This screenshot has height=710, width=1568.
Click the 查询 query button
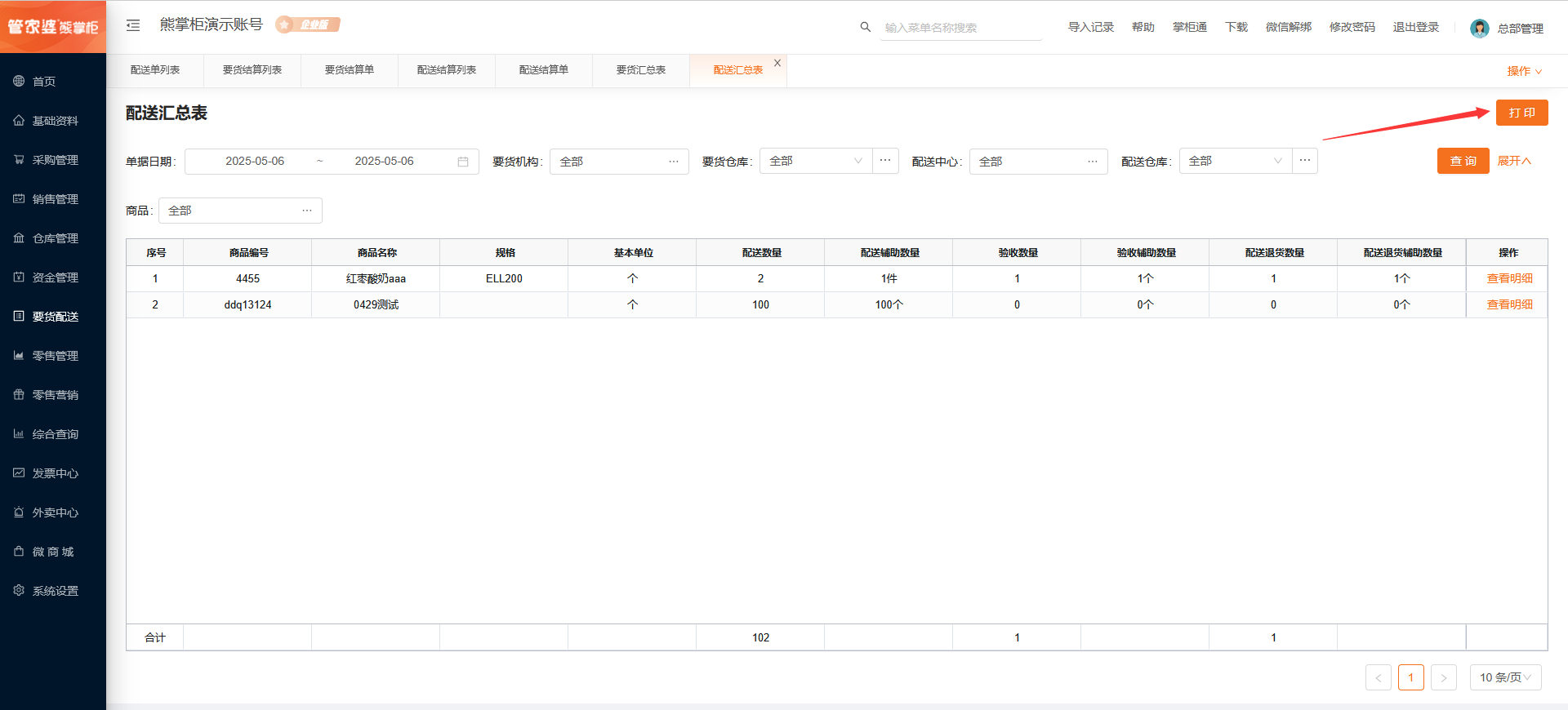pos(1463,161)
